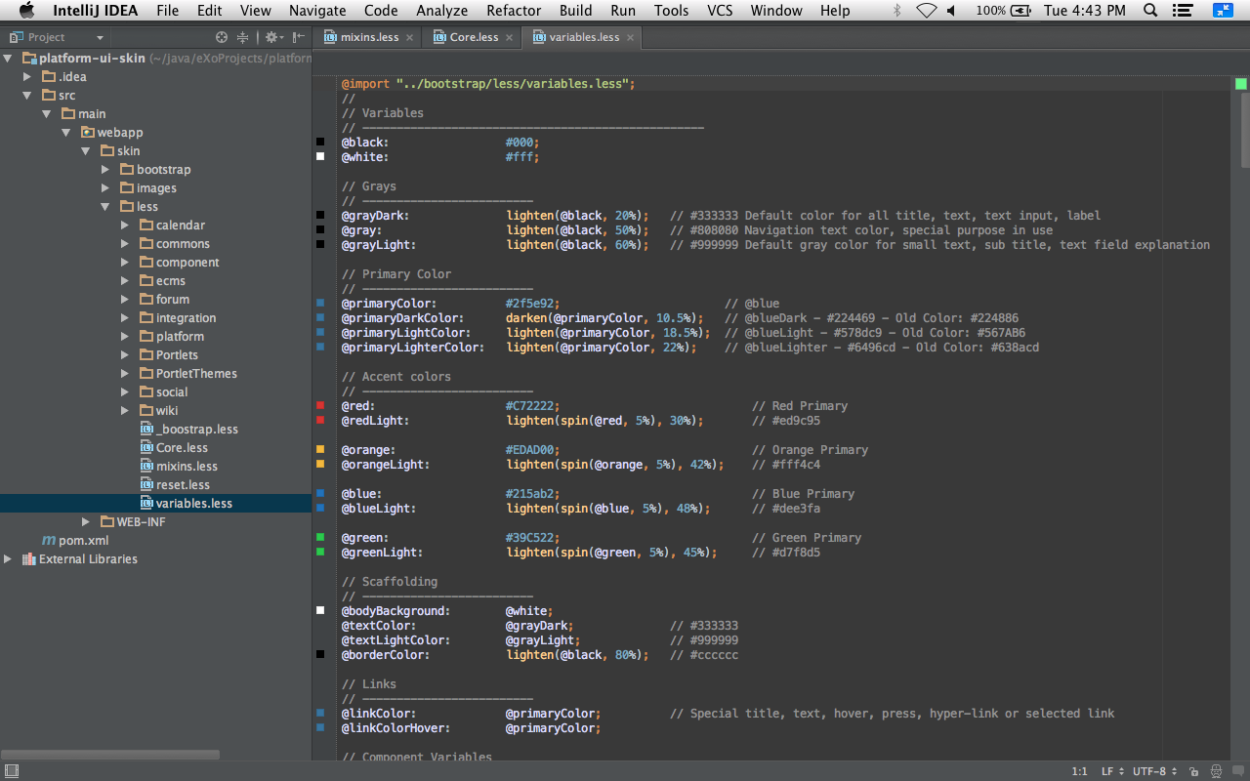Click the Collapse All icon in Project panel
This screenshot has height=781, width=1250.
click(x=242, y=37)
